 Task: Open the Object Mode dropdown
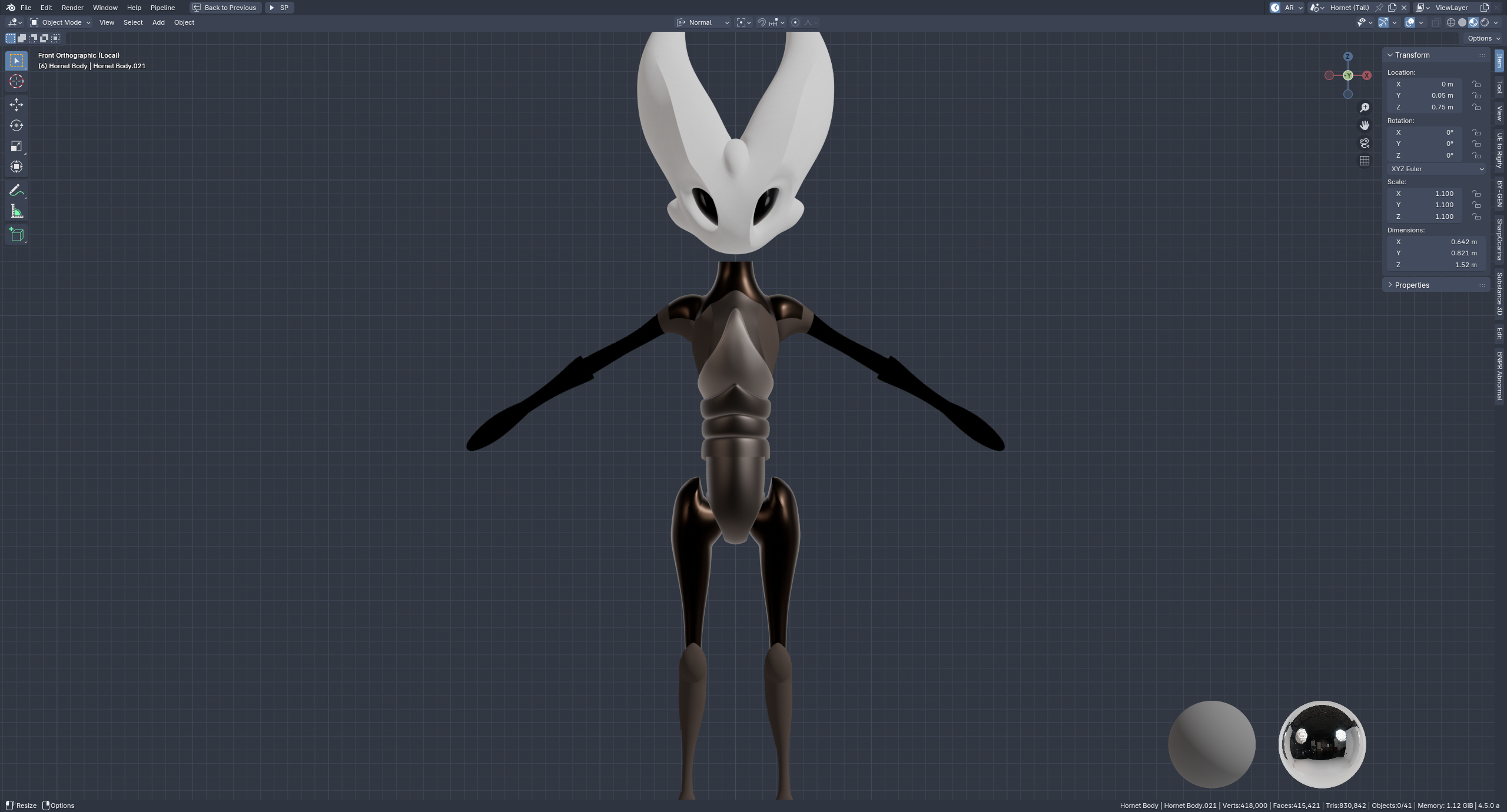[60, 22]
